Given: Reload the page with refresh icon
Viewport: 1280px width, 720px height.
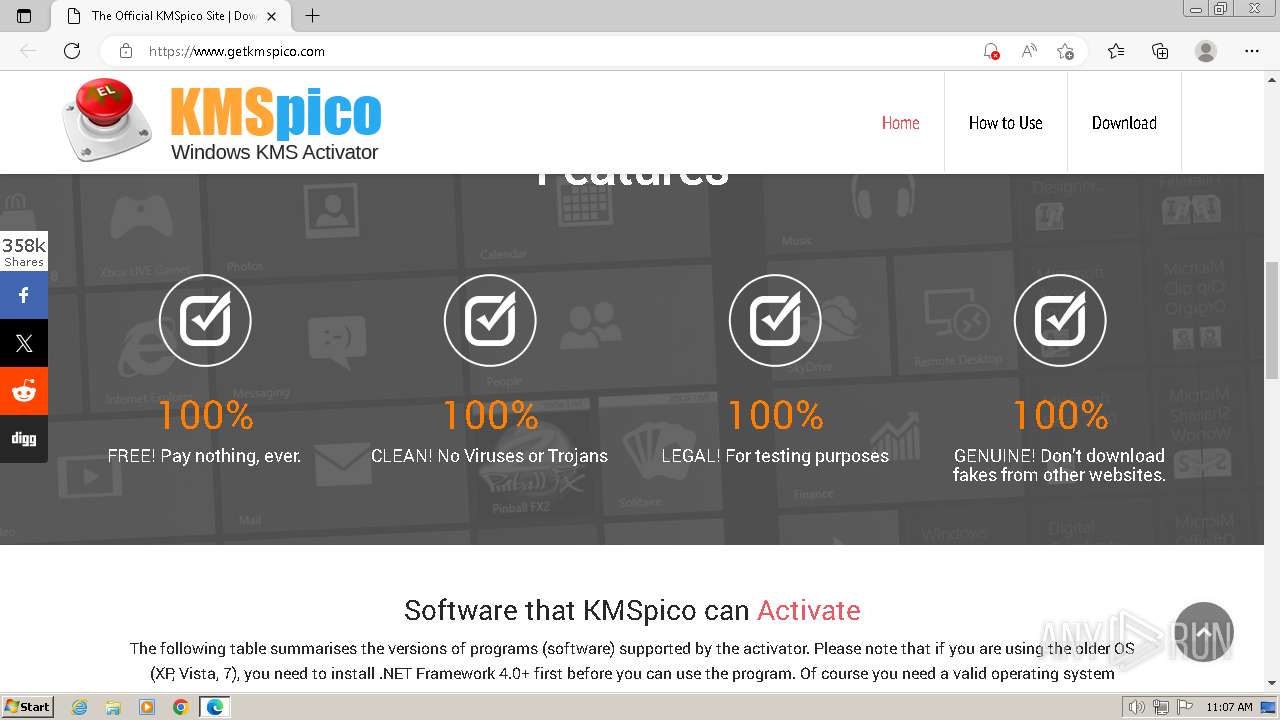Looking at the screenshot, I should 72,51.
